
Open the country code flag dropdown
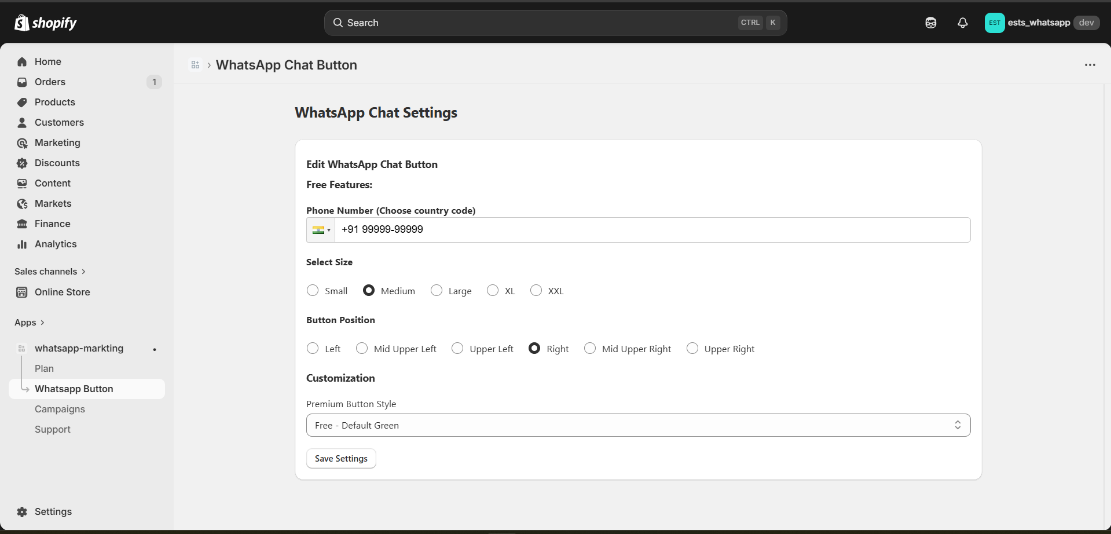(x=321, y=230)
